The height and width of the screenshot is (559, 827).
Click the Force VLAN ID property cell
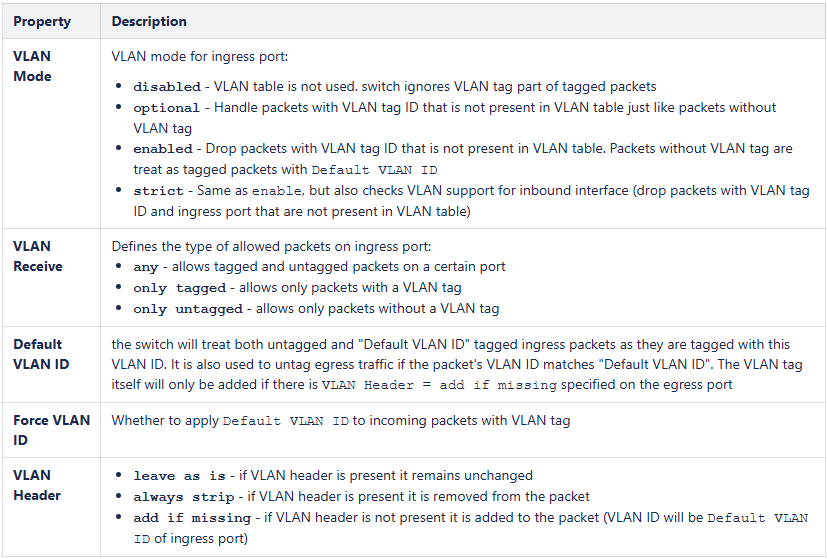pyautogui.click(x=51, y=430)
